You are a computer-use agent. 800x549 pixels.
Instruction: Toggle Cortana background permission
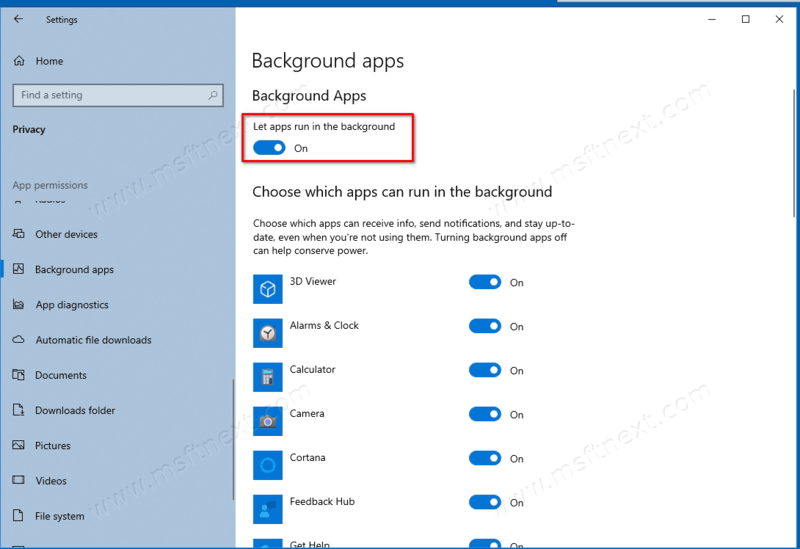[x=485, y=458]
